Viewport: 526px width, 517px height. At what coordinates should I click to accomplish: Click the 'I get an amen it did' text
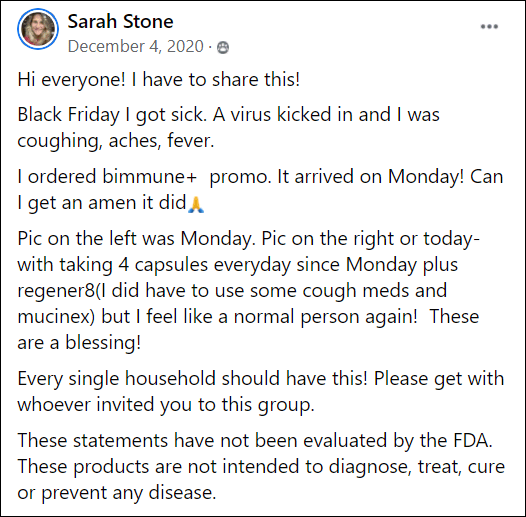(x=102, y=203)
